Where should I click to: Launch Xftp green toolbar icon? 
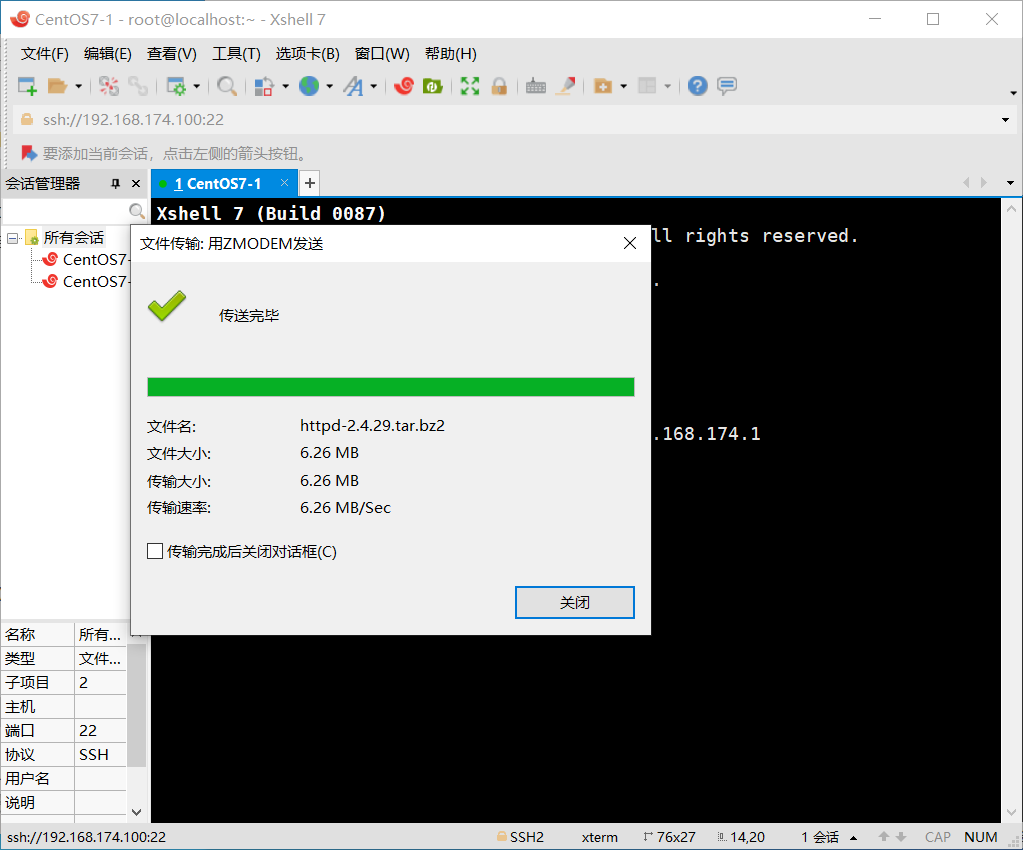pyautogui.click(x=433, y=86)
